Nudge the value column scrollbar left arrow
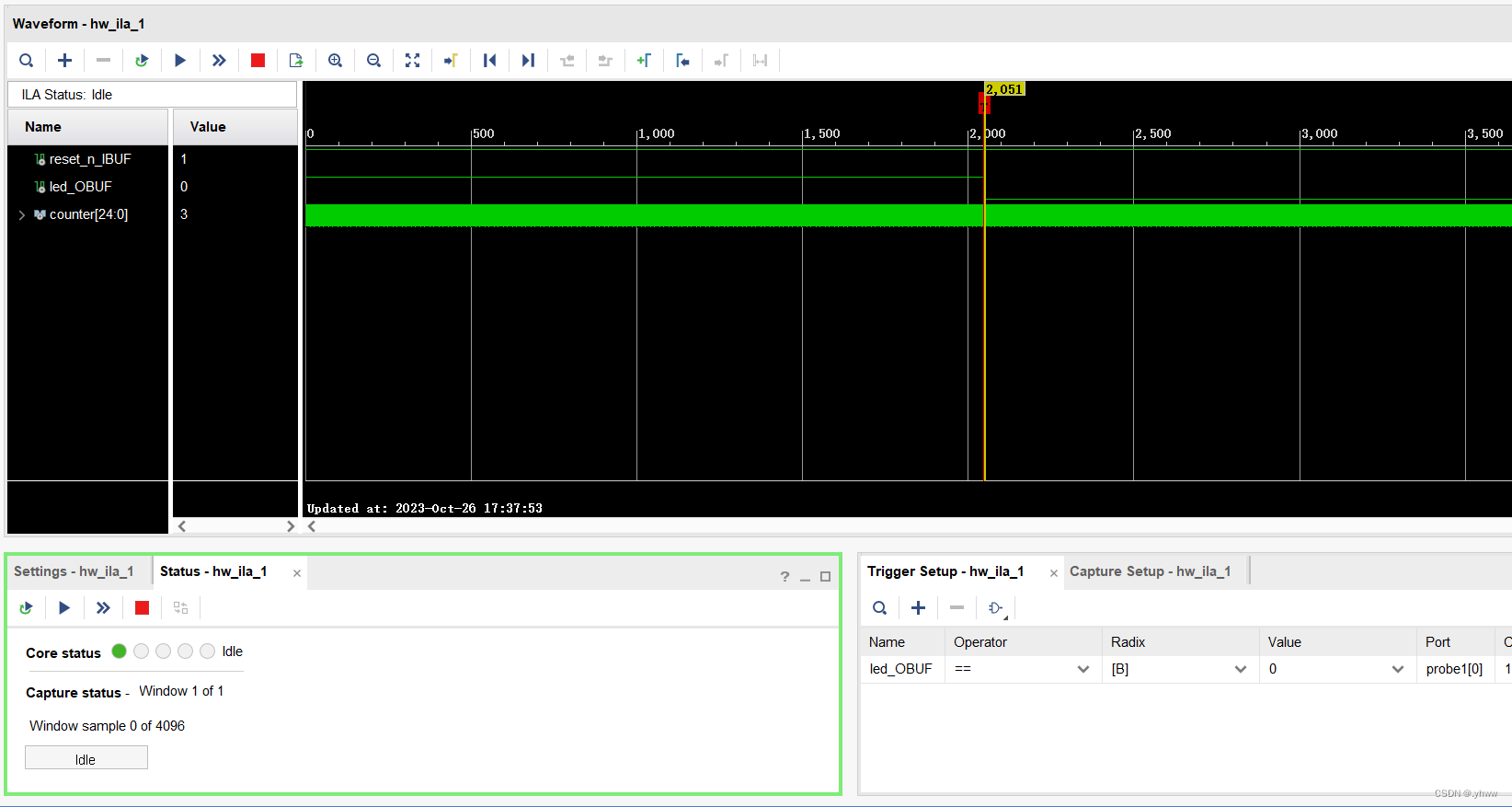Viewport: 1512px width, 807px height. tap(182, 526)
